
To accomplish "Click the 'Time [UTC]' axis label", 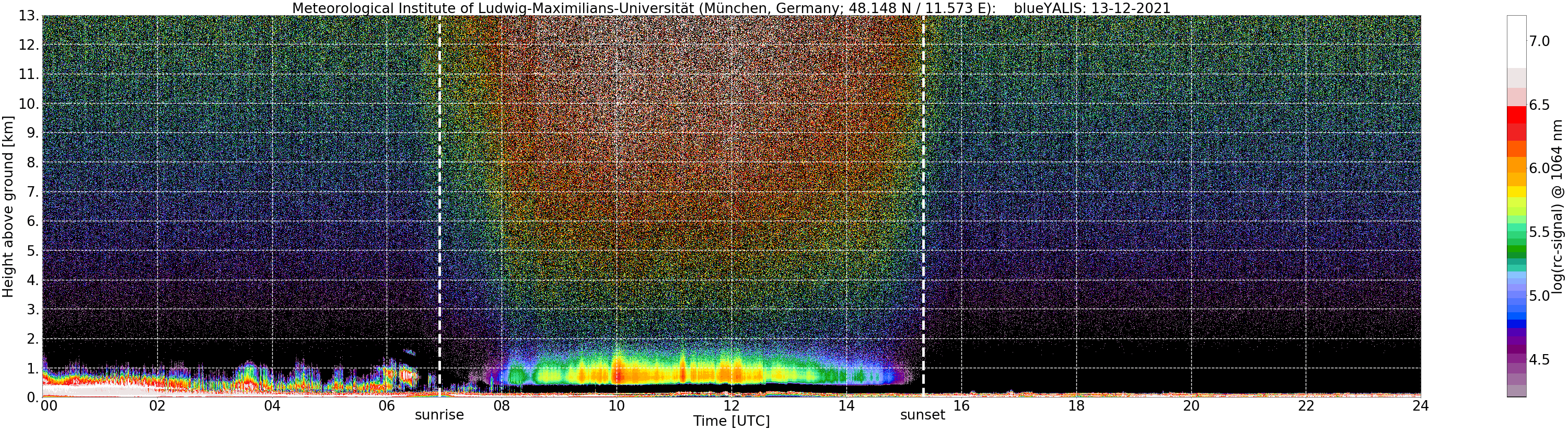I will (731, 421).
